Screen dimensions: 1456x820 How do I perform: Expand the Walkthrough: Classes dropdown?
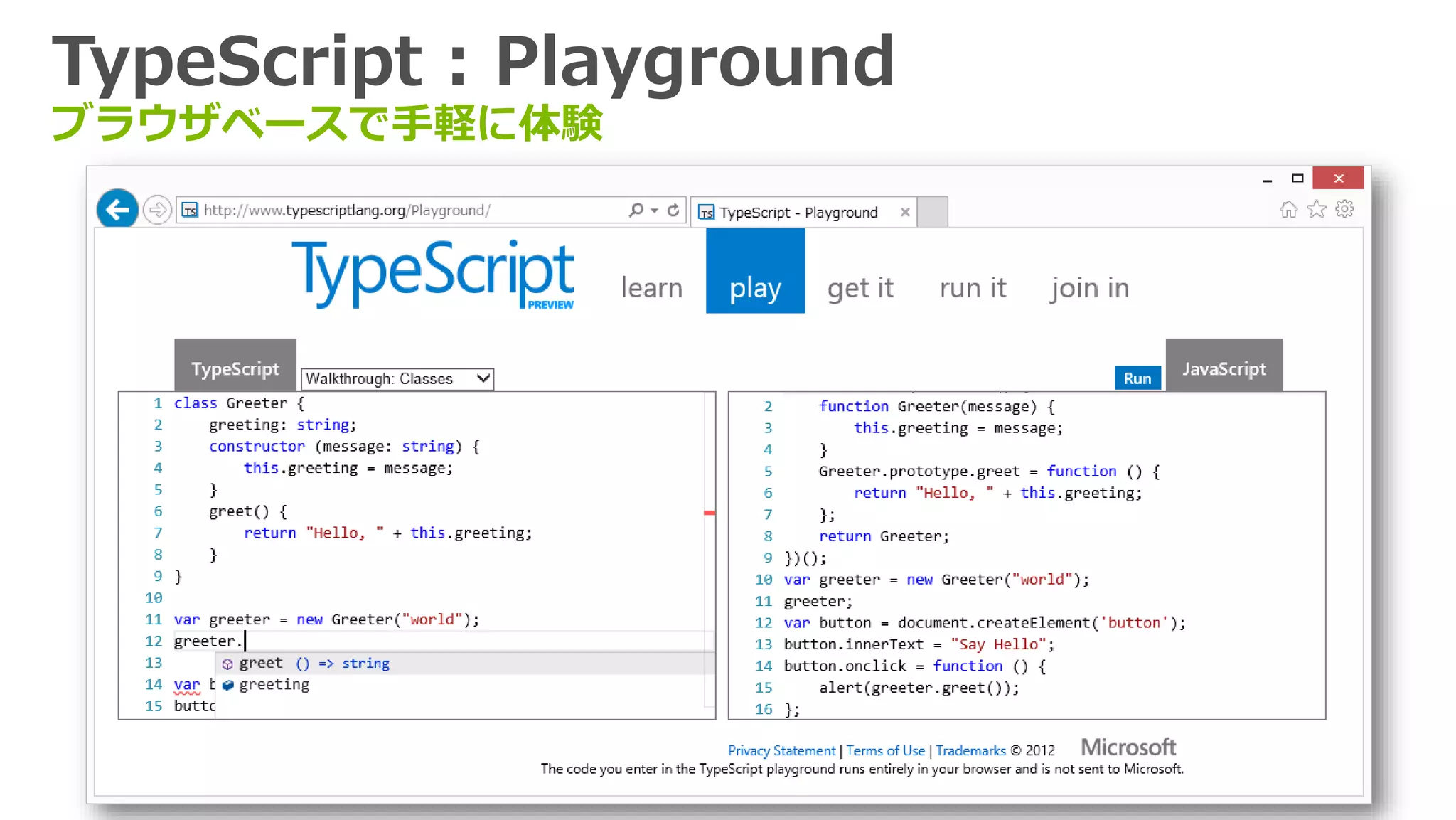coord(397,378)
